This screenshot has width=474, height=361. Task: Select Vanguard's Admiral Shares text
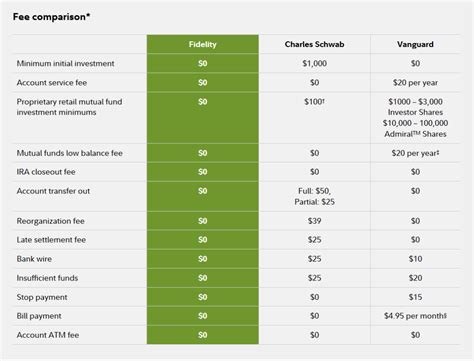pos(415,134)
